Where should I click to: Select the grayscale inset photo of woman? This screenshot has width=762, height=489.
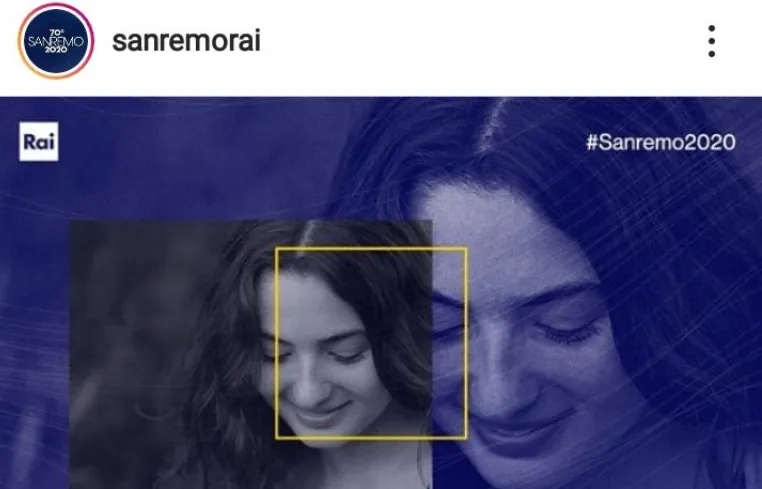251,354
